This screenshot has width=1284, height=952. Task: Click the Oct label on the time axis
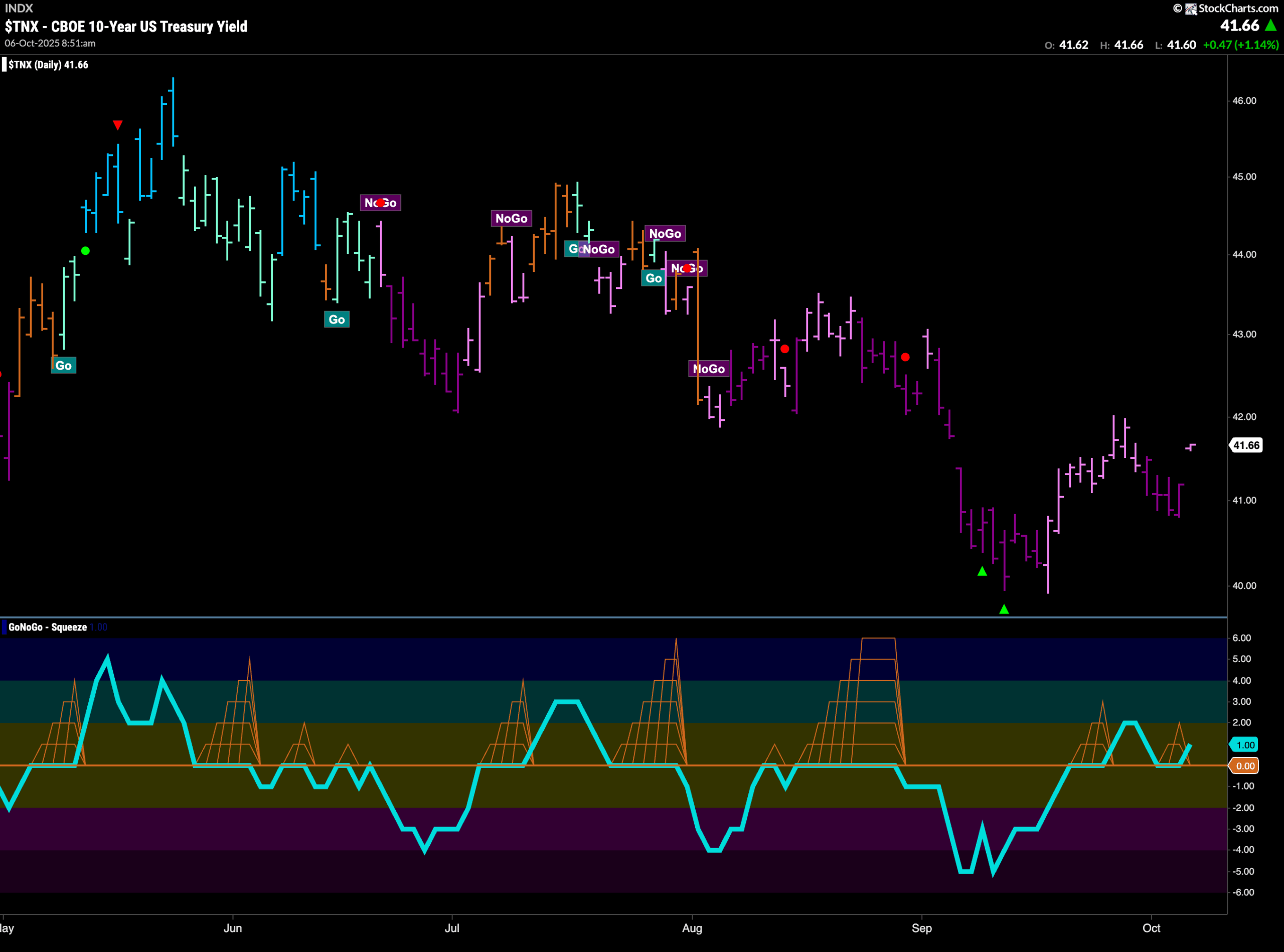[1152, 928]
